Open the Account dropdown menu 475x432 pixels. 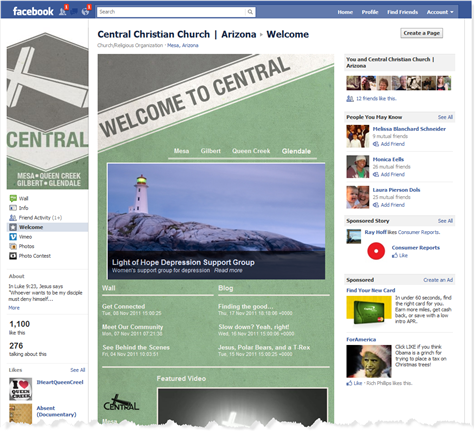[440, 12]
